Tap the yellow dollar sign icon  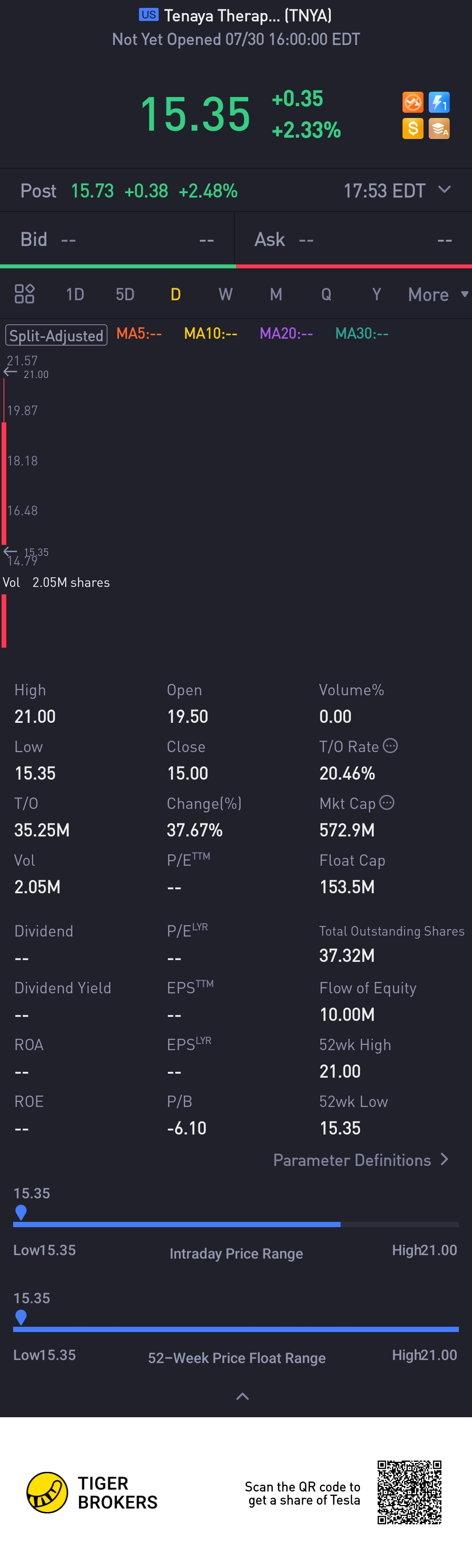pos(412,128)
